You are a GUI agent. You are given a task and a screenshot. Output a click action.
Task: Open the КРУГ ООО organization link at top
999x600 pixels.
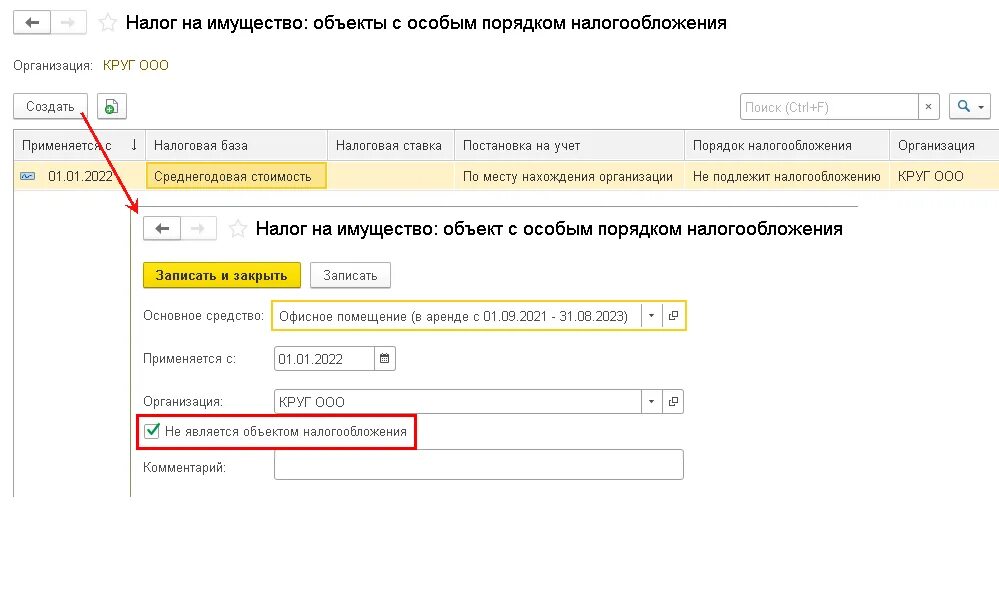[x=136, y=66]
